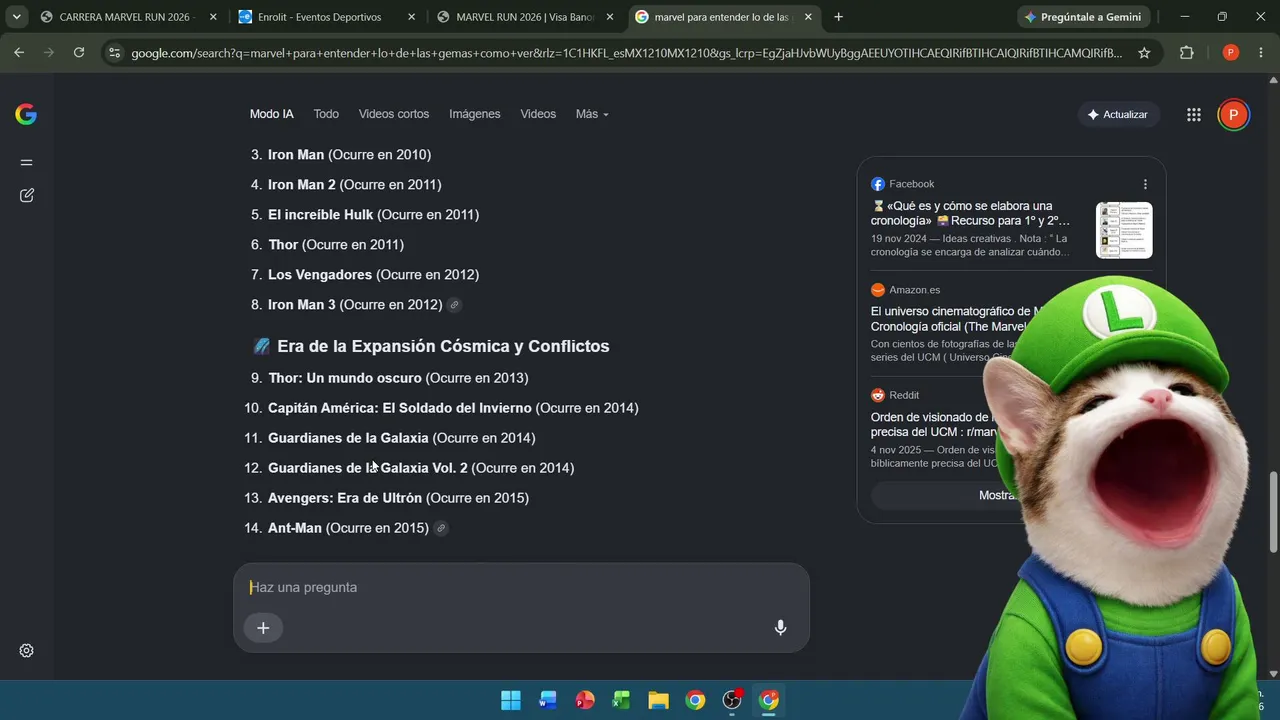Start a new AI Mode chat
The image size is (1280, 720).
point(27,195)
